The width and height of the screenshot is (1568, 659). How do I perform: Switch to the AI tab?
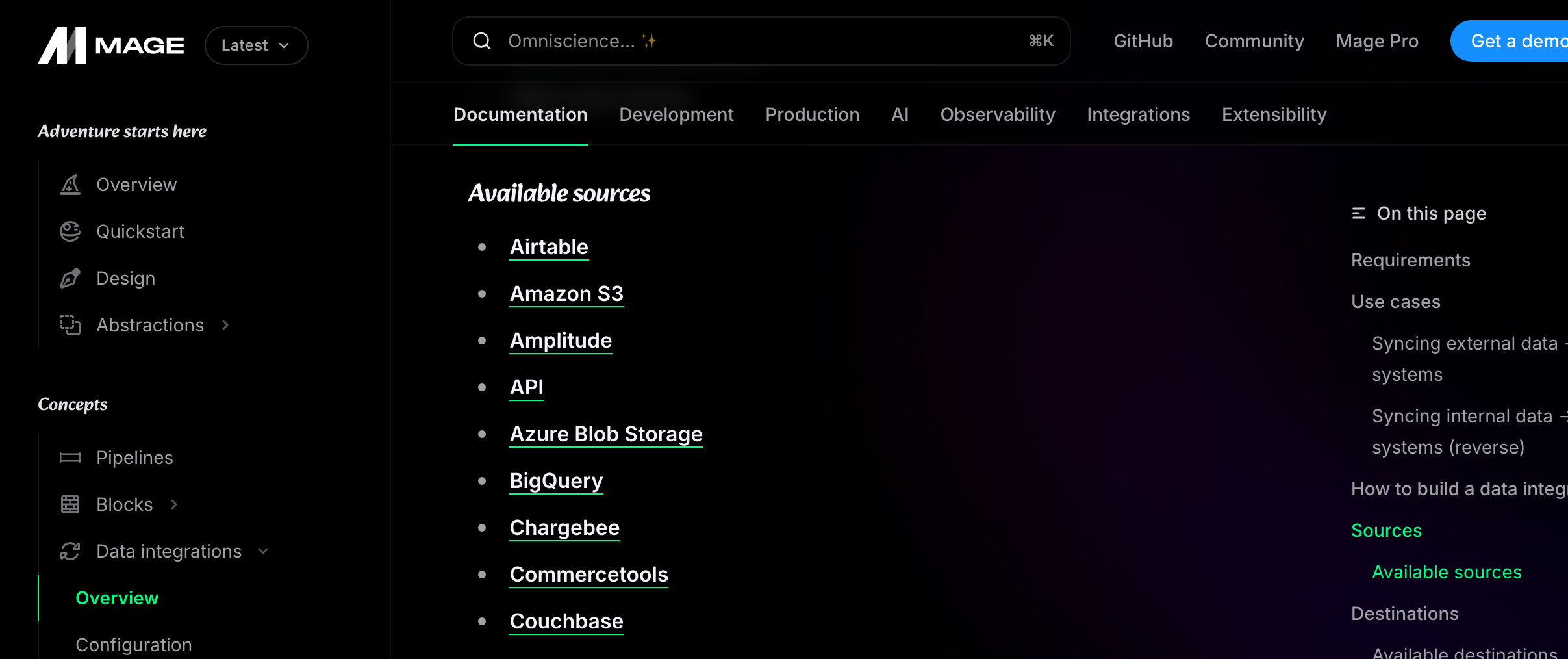tap(900, 114)
